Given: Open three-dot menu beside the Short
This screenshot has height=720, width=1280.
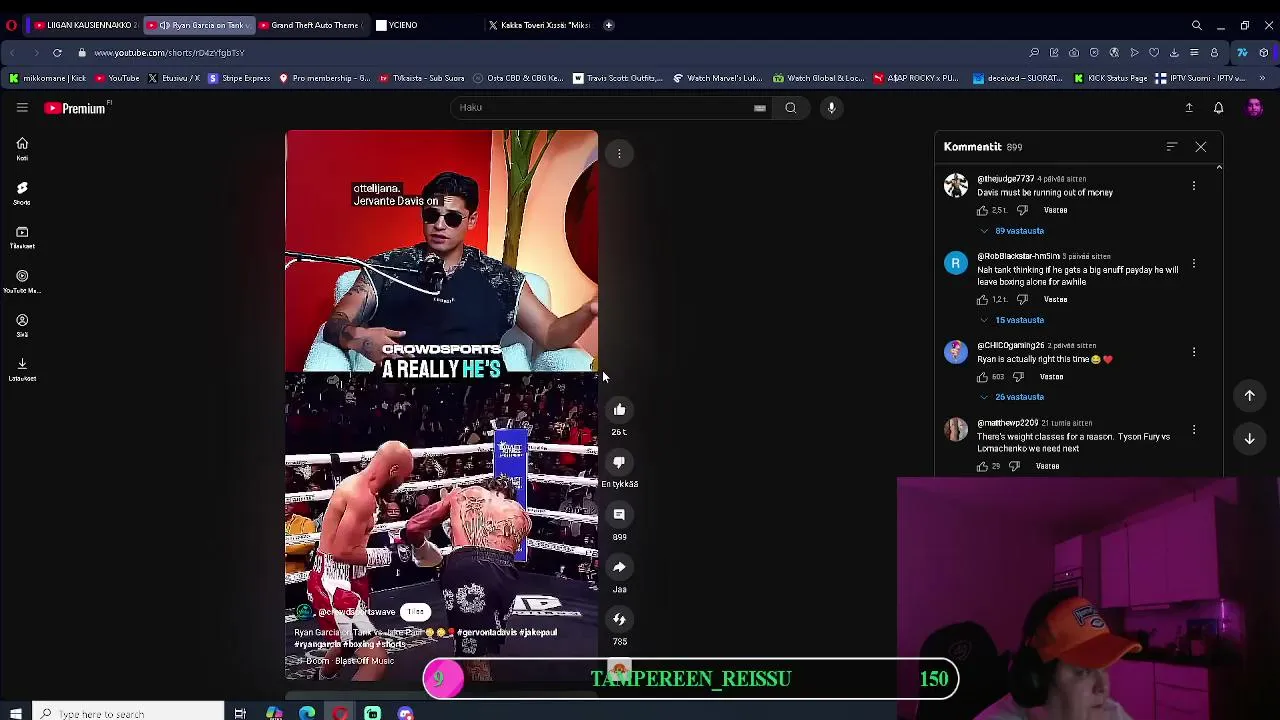Looking at the screenshot, I should 619,153.
